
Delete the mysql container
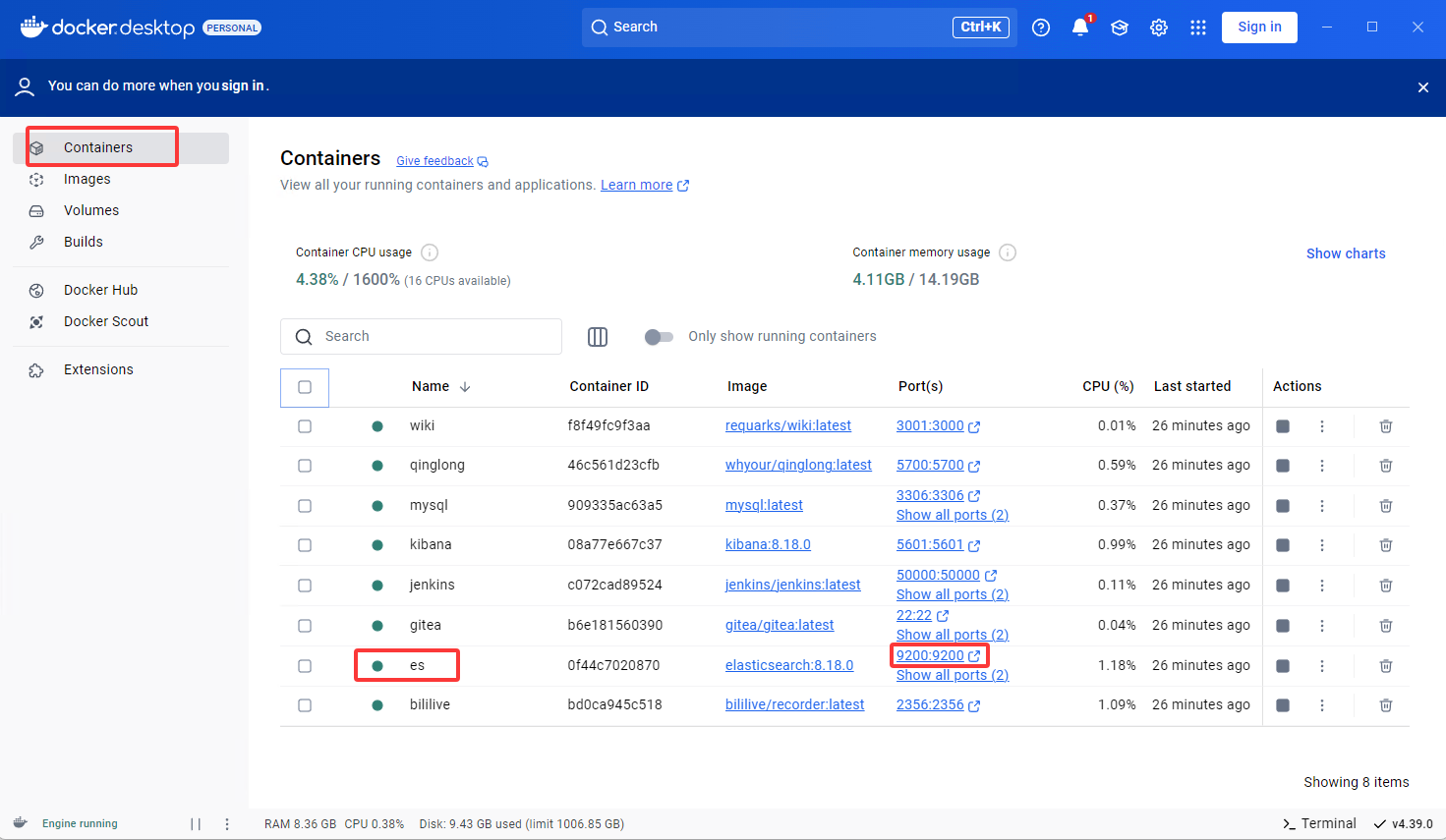pos(1386,506)
